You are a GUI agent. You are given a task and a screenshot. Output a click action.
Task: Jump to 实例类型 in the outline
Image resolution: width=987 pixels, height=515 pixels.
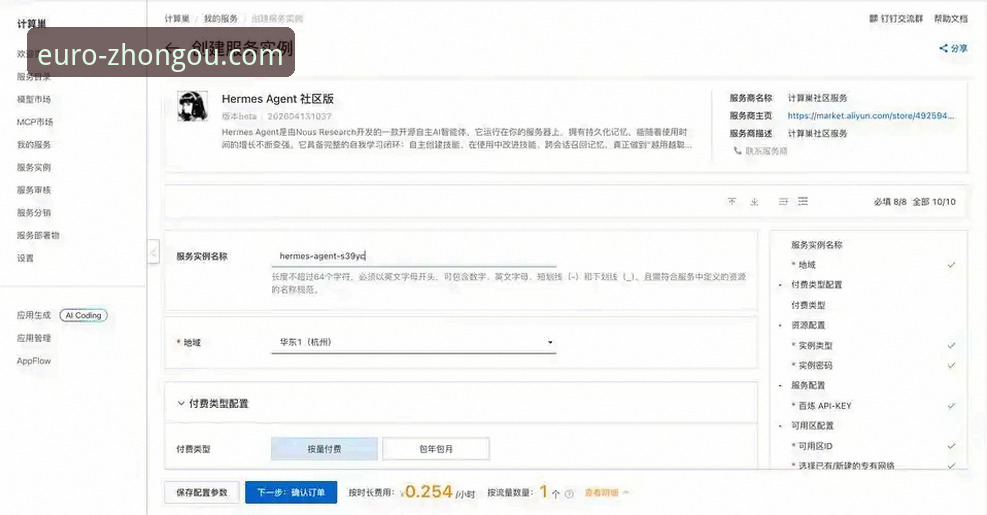coord(815,346)
